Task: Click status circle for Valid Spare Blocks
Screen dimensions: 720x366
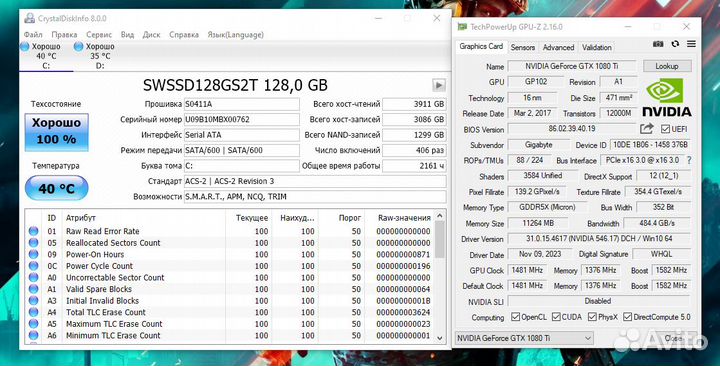Action: click(x=33, y=289)
